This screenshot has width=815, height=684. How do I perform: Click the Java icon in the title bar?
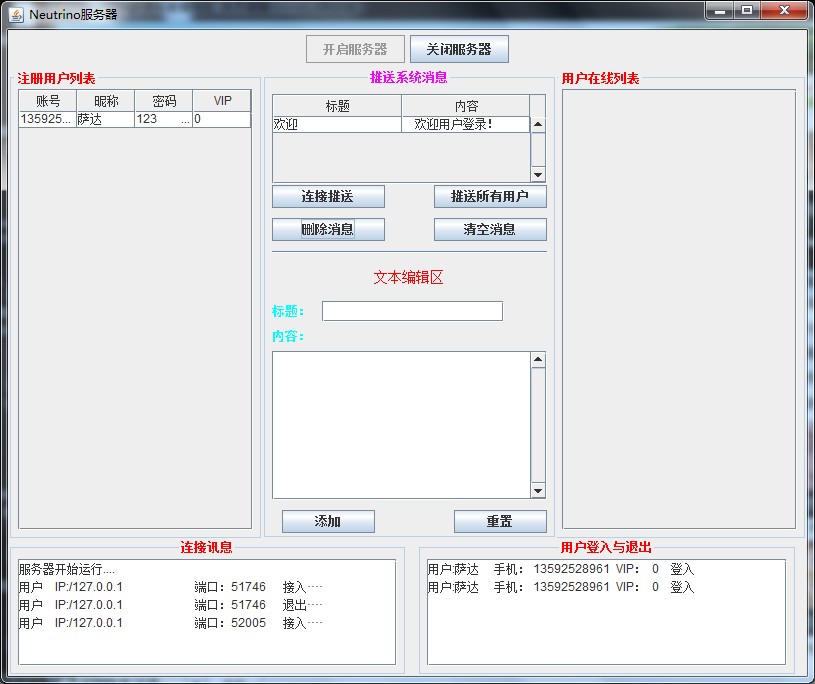(x=16, y=15)
